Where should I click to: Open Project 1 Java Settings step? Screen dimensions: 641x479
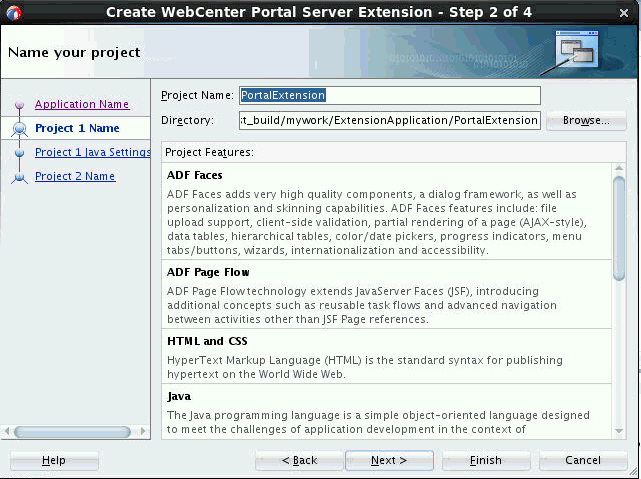93,152
